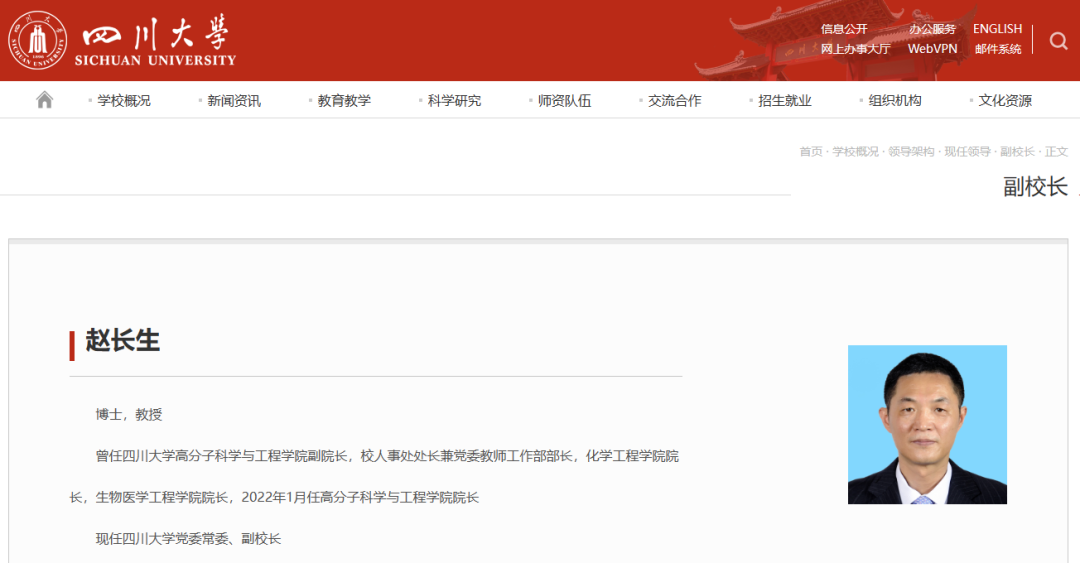Click the Sichuan University emblem logo
Viewport: 1080px width, 563px height.
(x=38, y=41)
